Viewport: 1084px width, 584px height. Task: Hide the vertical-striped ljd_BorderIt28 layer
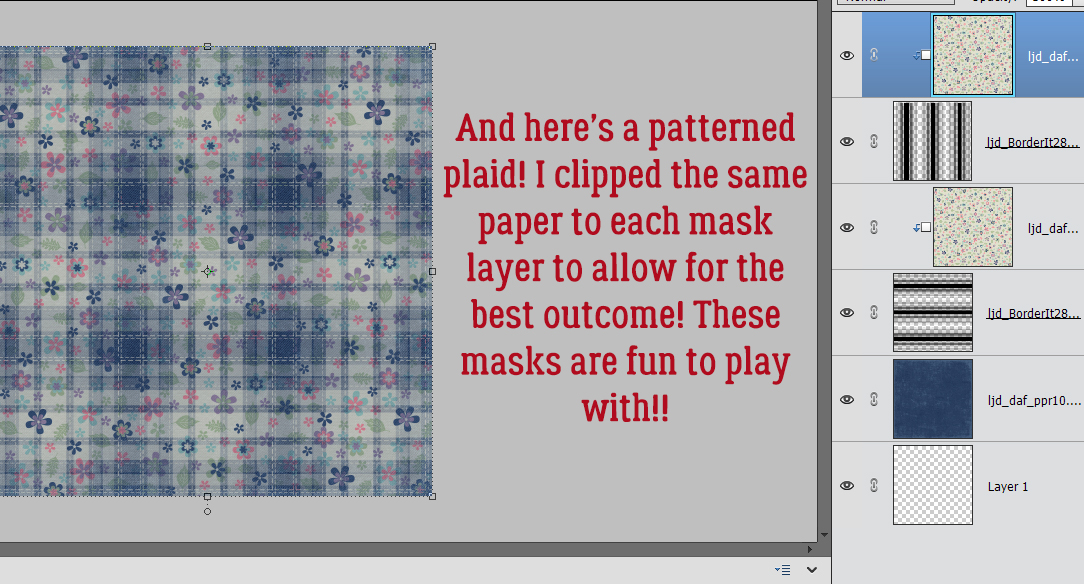(x=847, y=141)
